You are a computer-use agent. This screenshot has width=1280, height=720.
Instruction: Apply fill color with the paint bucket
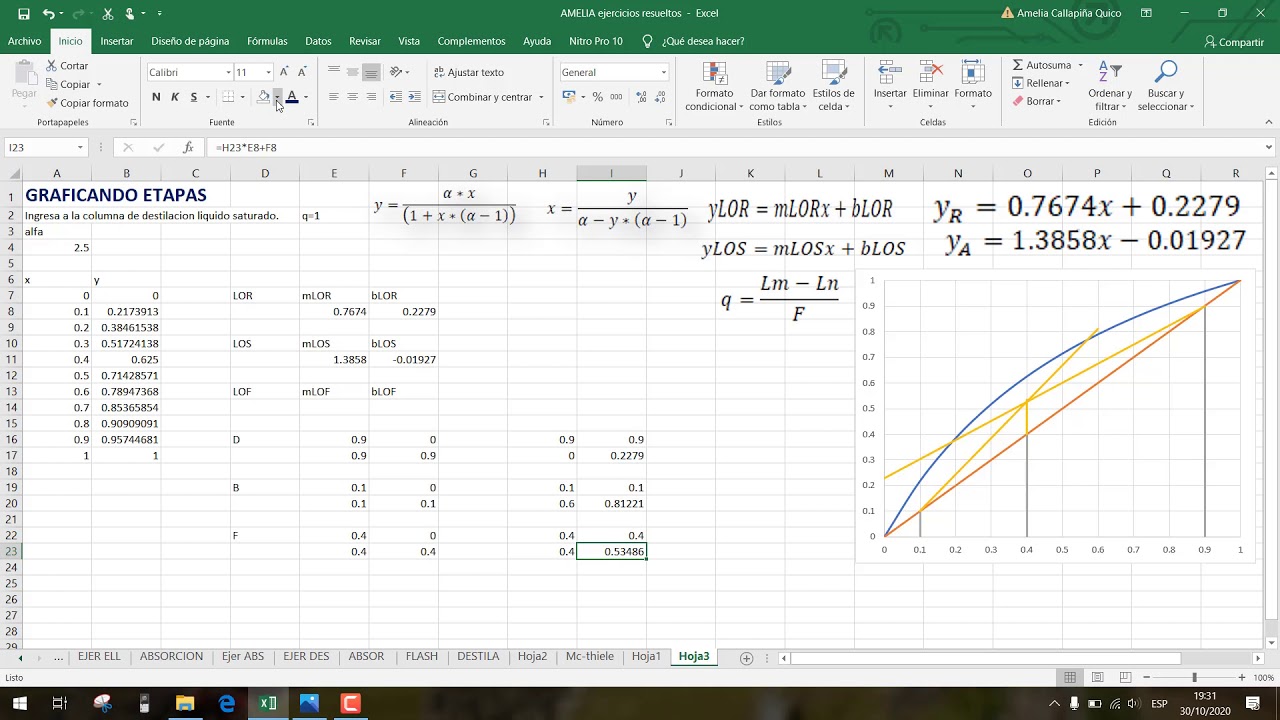[264, 97]
